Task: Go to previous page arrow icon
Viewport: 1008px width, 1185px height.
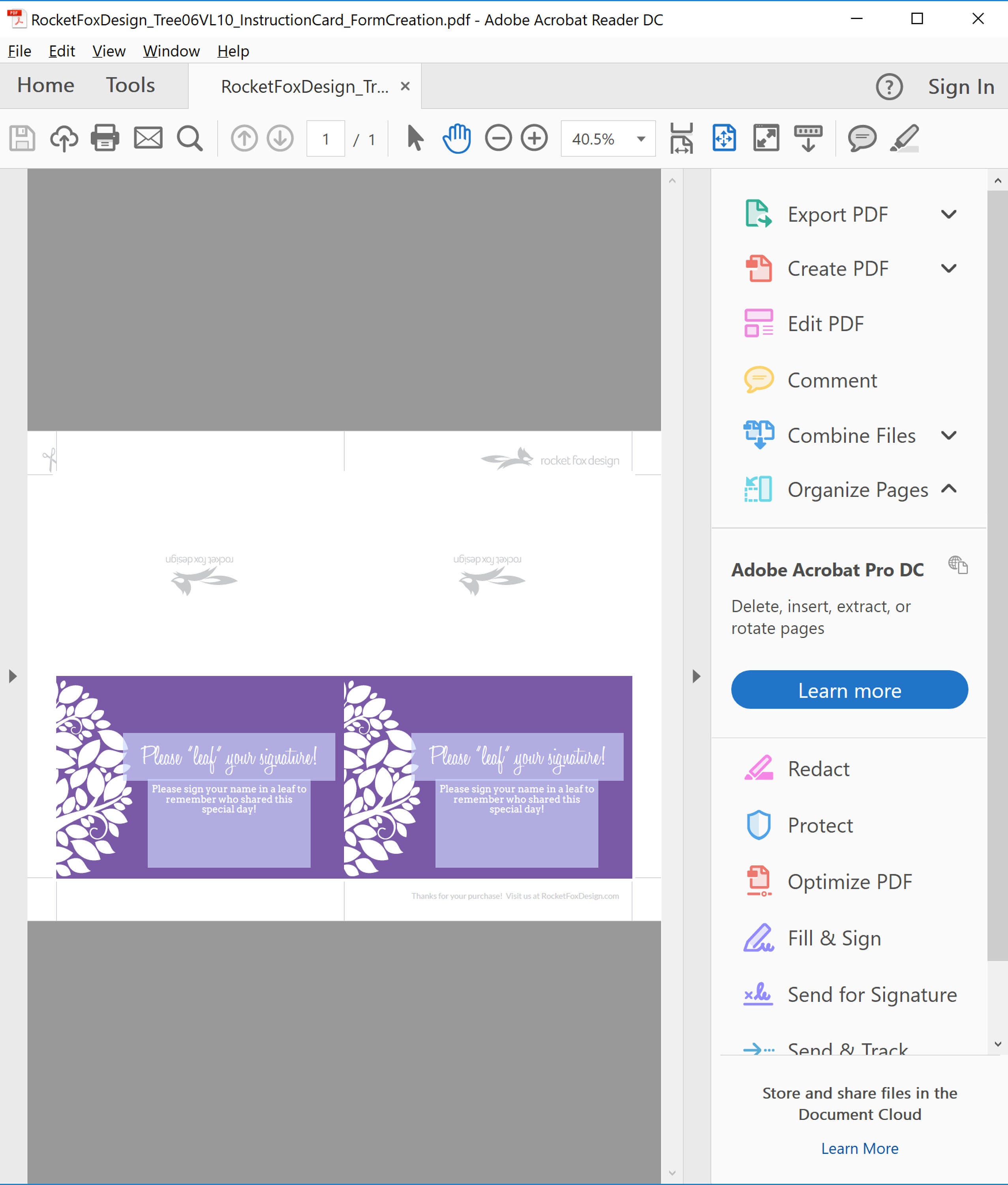Action: click(244, 138)
